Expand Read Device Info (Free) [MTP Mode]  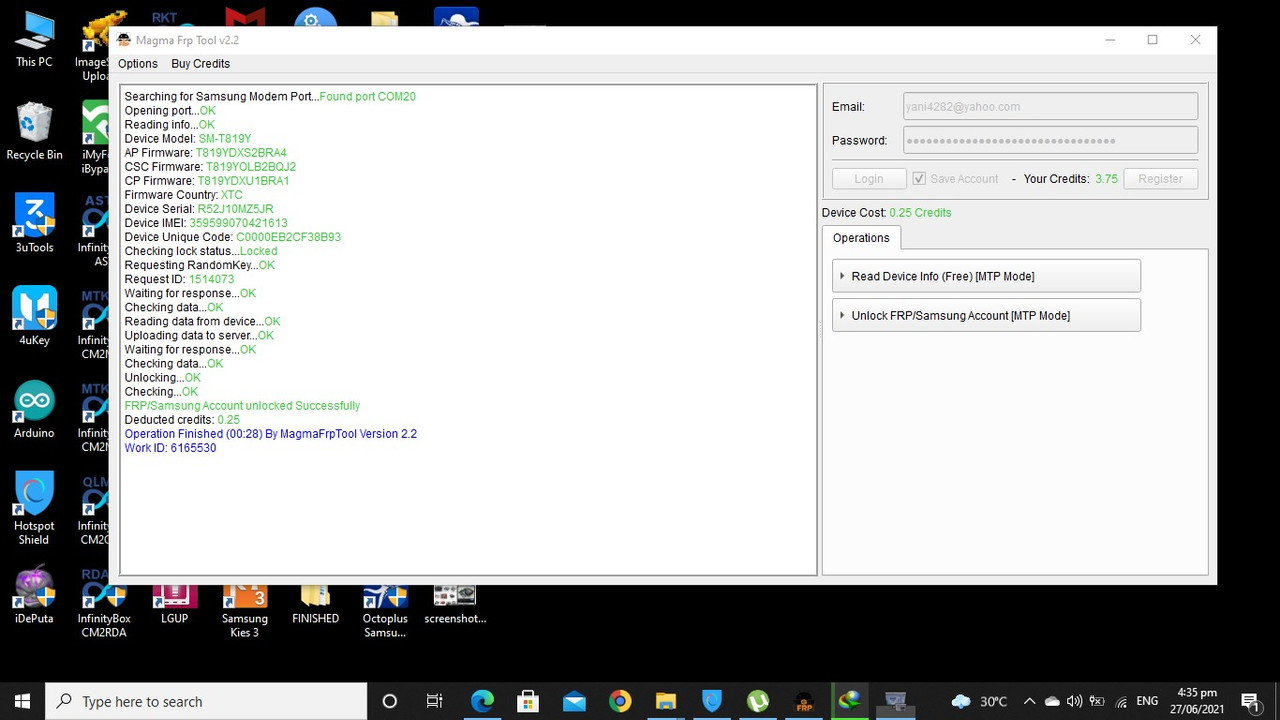click(986, 276)
